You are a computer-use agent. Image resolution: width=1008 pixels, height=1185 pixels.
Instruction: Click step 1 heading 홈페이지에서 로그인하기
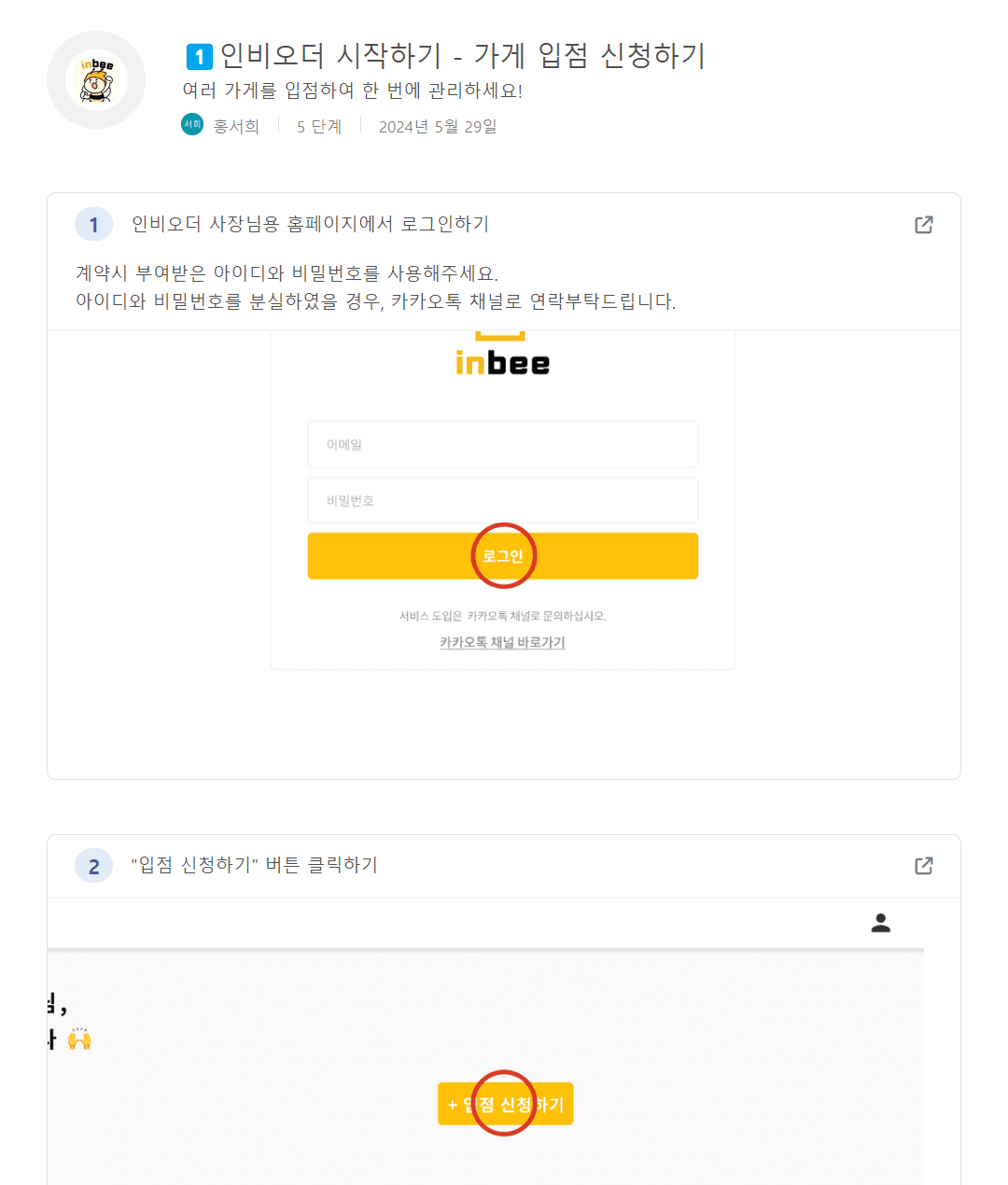(388, 224)
